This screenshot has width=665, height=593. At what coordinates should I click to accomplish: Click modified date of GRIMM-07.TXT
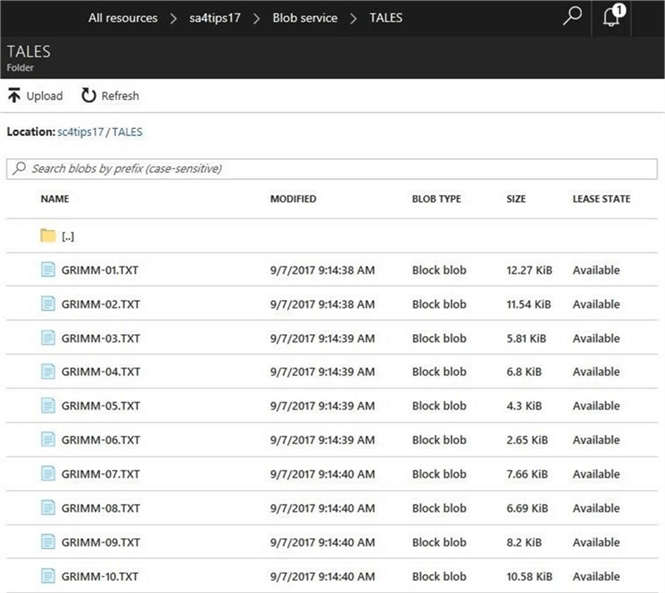click(x=322, y=474)
